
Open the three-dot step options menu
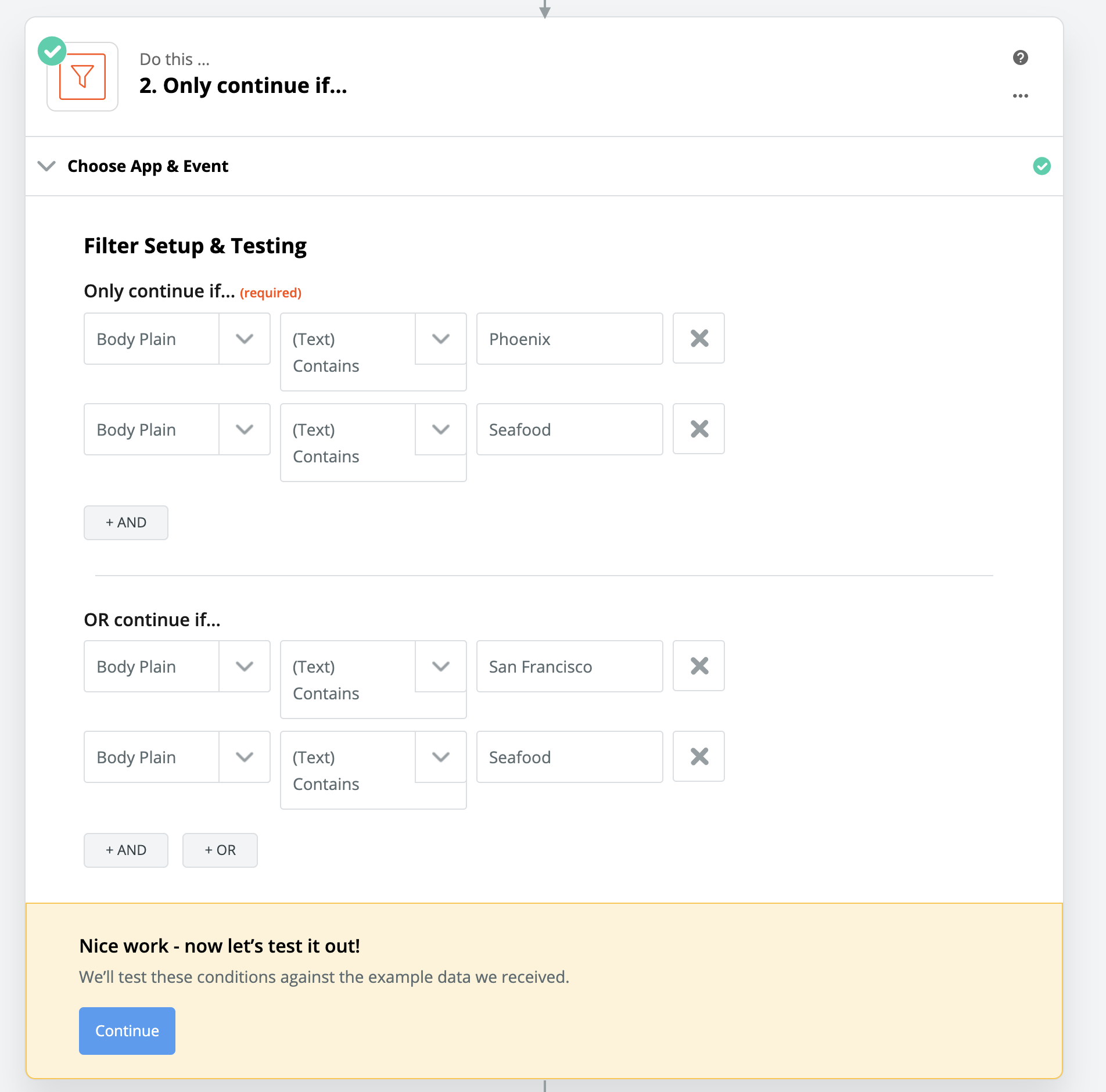(x=1020, y=96)
